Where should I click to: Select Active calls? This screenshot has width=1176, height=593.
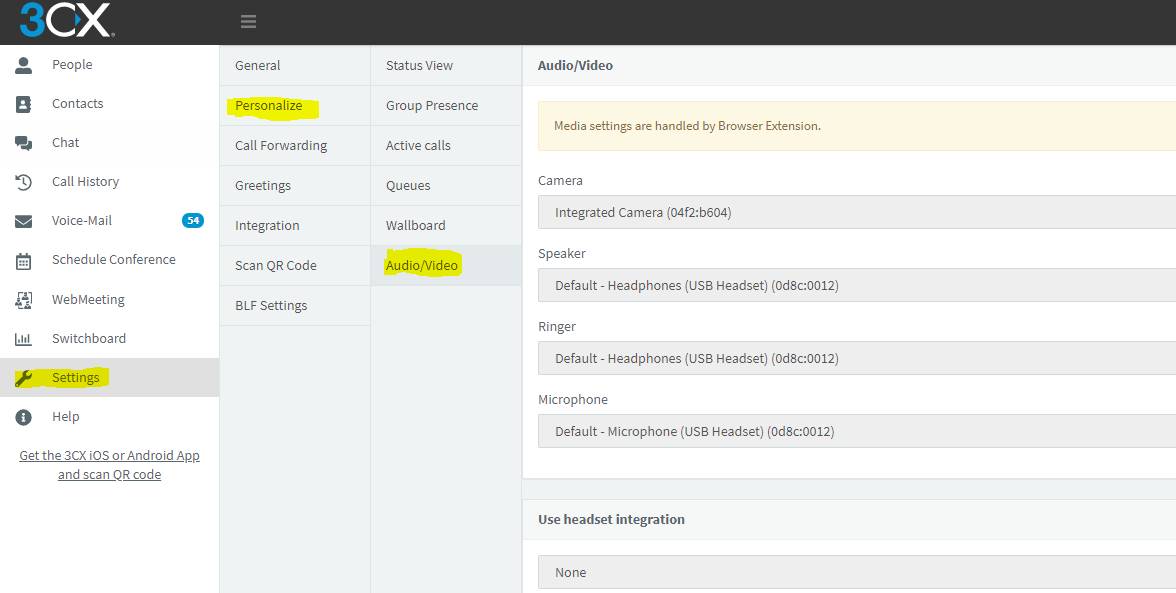click(446, 145)
